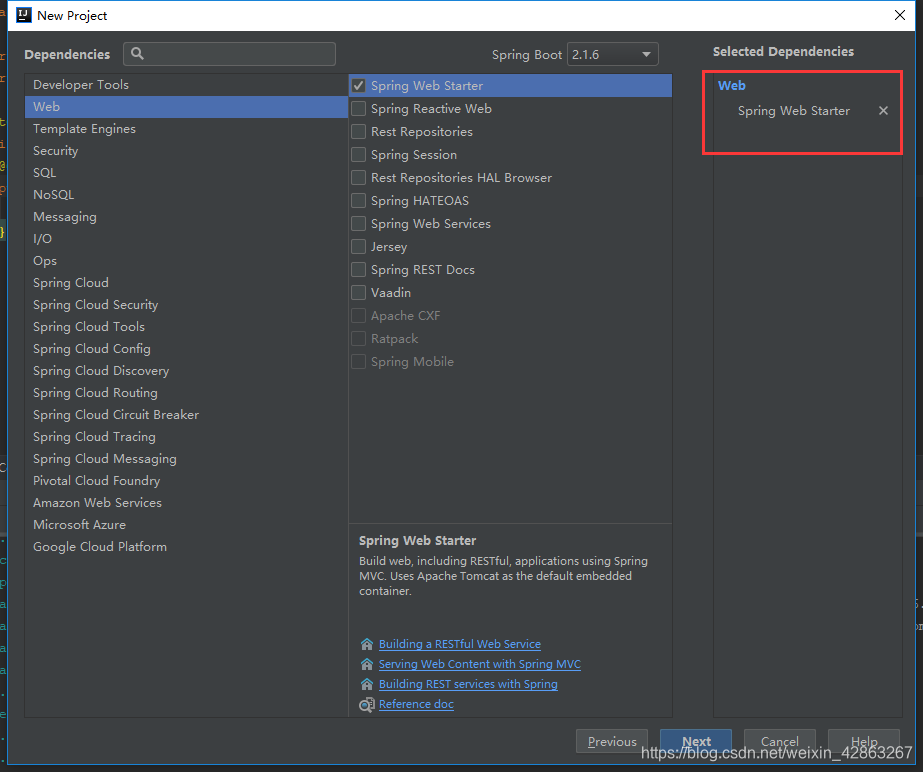Proceed with the Next button

pos(696,741)
